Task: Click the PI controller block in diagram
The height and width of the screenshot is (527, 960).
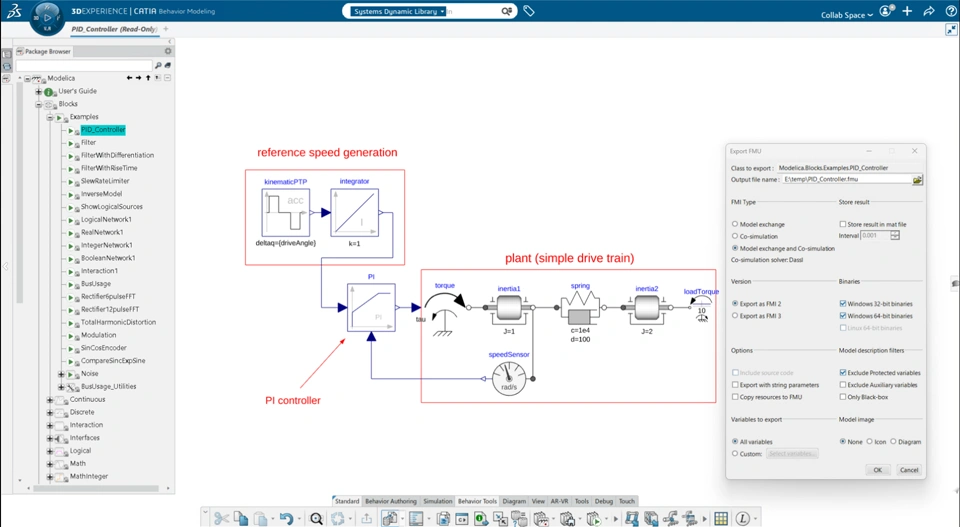Action: [x=371, y=307]
